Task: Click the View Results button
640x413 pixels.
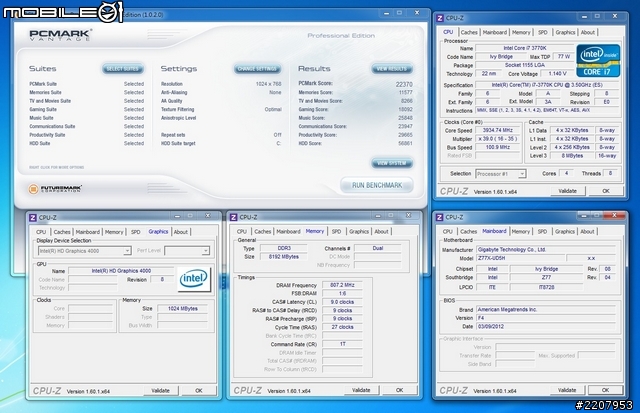Action: coord(392,69)
